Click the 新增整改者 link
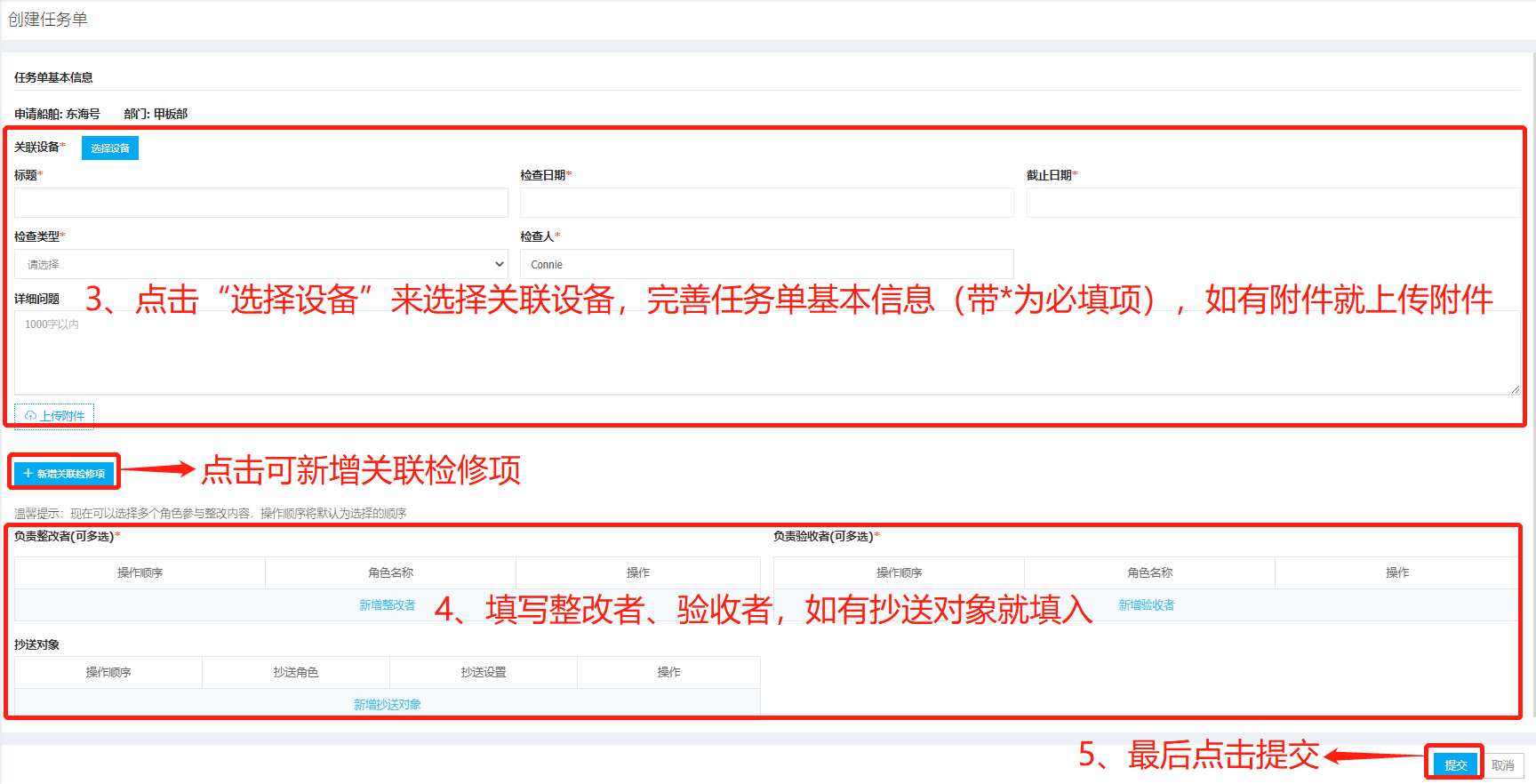The width and height of the screenshot is (1536, 784). [x=388, y=605]
